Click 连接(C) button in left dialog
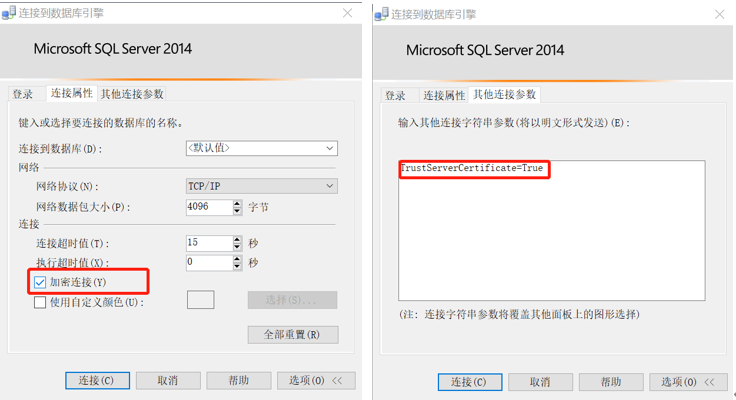736x400 pixels. pos(97,380)
